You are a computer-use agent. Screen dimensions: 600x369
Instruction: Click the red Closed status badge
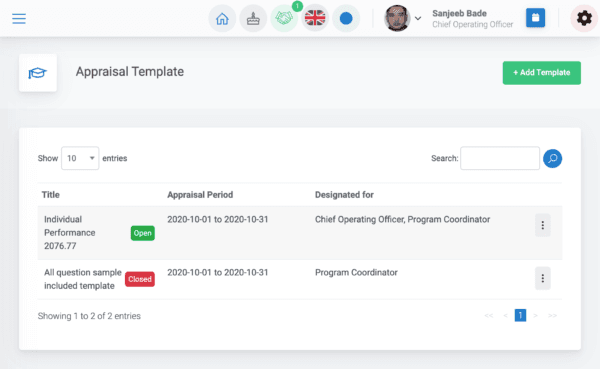[x=140, y=279]
